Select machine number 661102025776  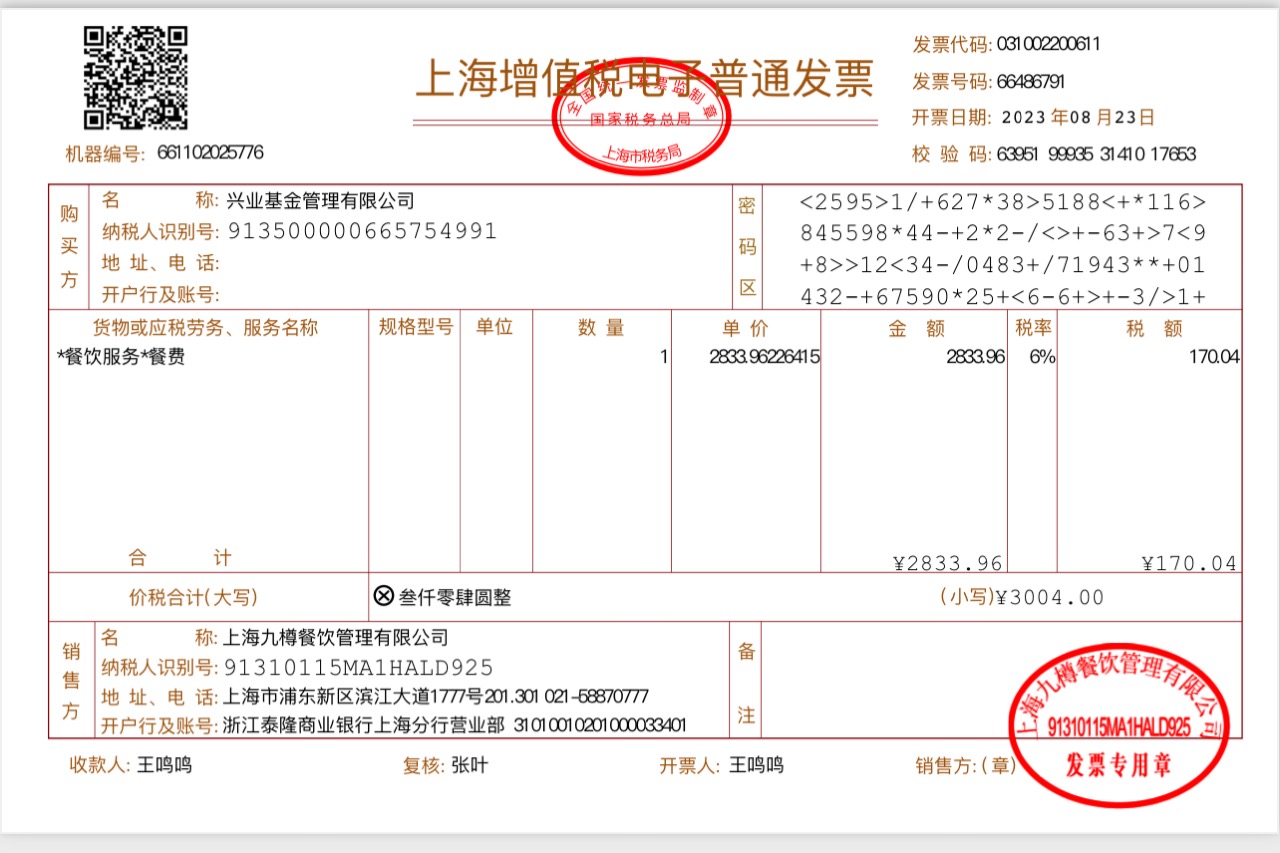pos(211,153)
